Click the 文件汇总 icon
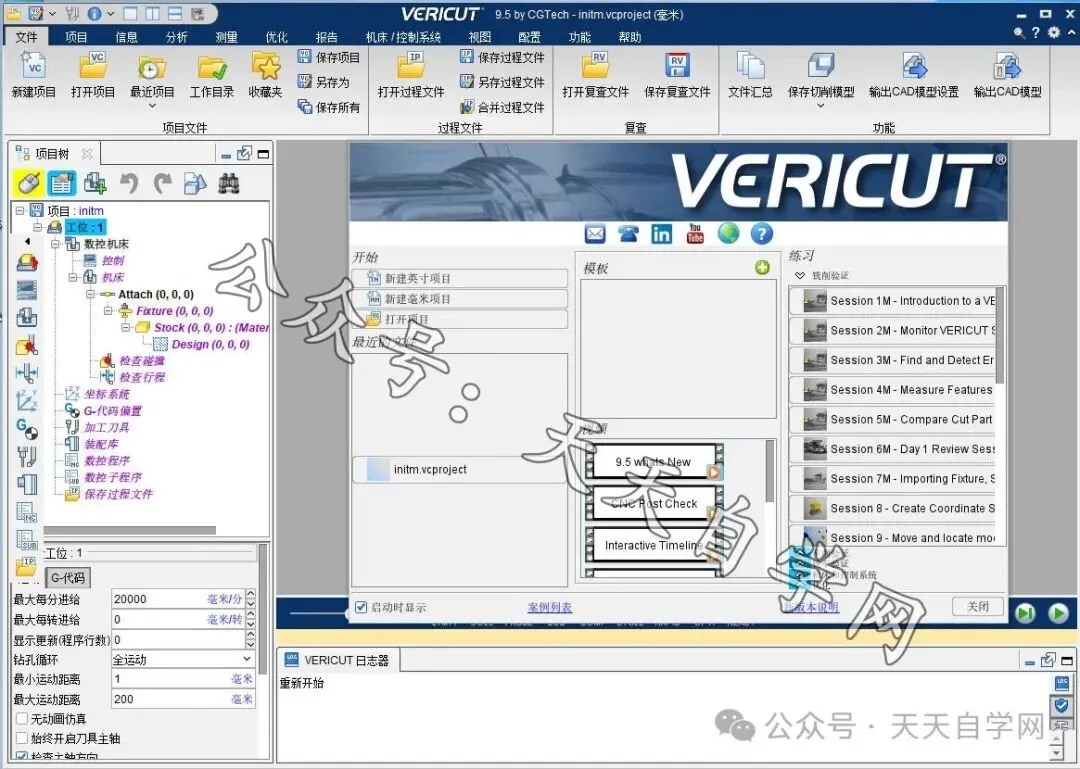Image resolution: width=1080 pixels, height=769 pixels. click(750, 66)
